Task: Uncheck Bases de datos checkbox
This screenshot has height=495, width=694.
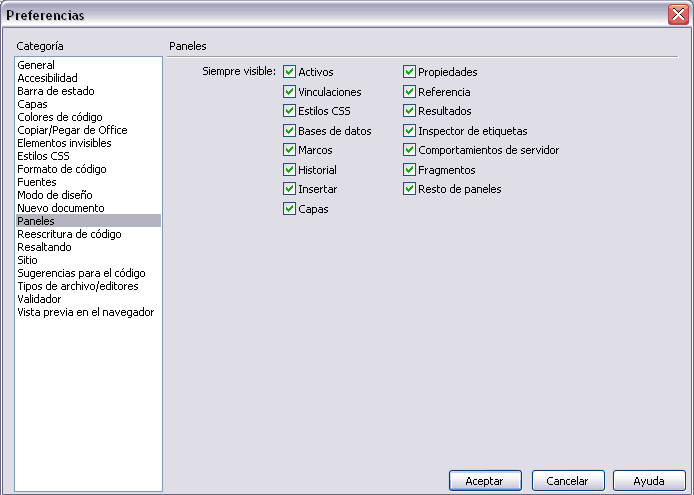Action: point(289,131)
